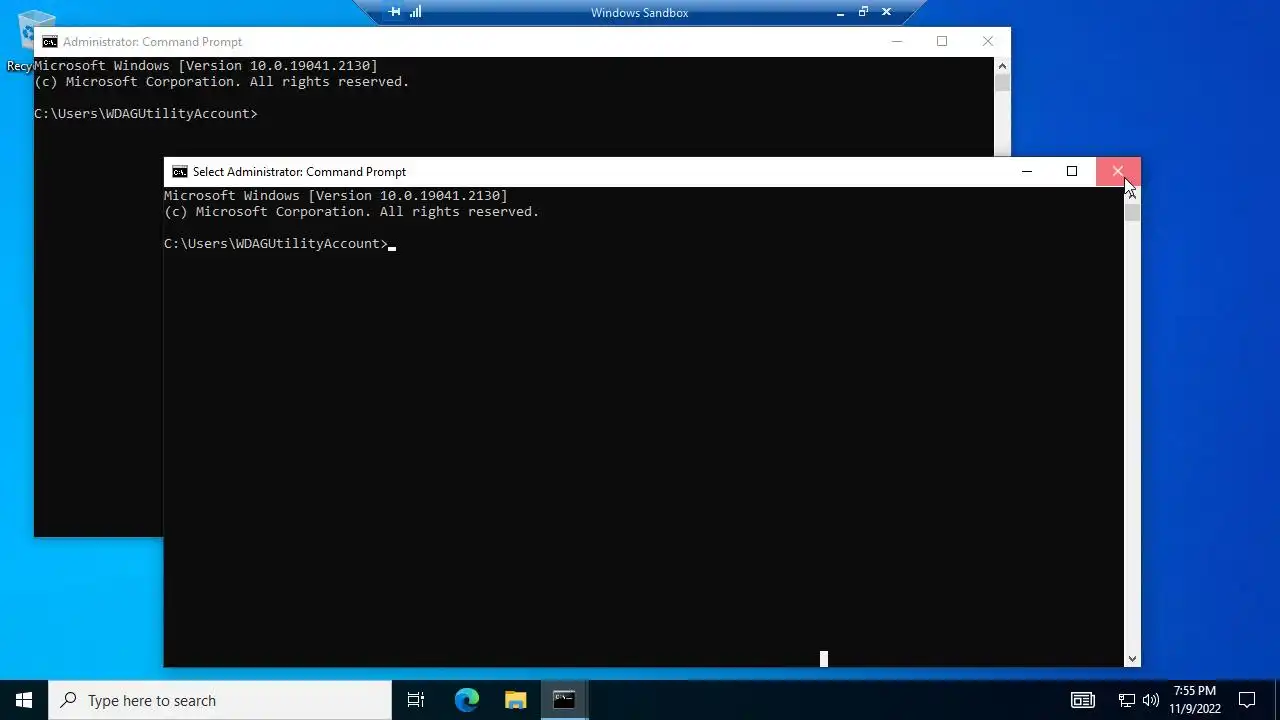Viewport: 1280px width, 720px height.
Task: Open the Windows Start menu
Action: (x=24, y=700)
